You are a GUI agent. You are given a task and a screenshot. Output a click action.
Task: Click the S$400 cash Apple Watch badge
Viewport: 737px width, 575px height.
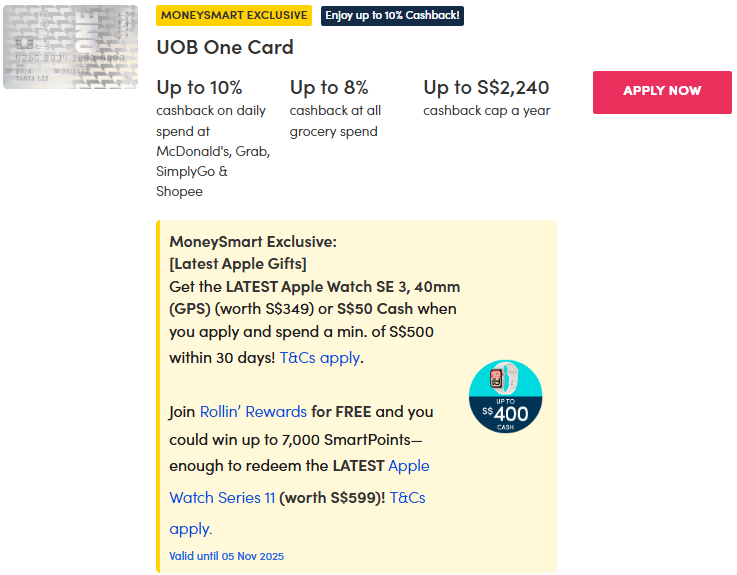pos(505,397)
